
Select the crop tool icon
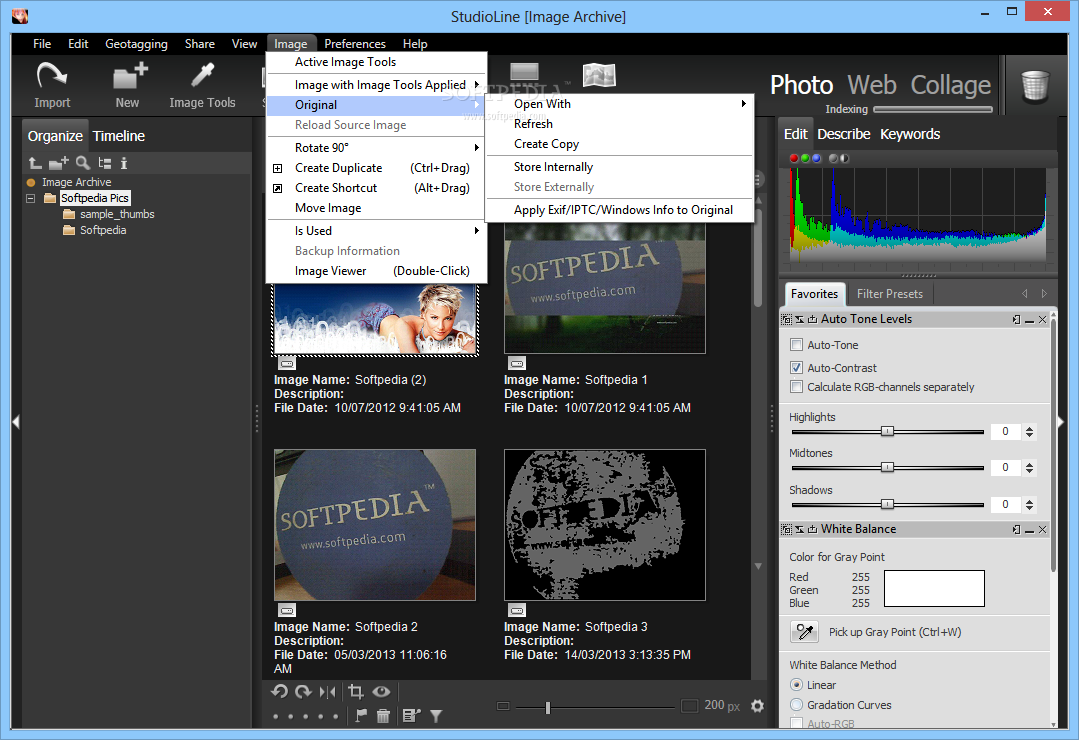(x=356, y=691)
